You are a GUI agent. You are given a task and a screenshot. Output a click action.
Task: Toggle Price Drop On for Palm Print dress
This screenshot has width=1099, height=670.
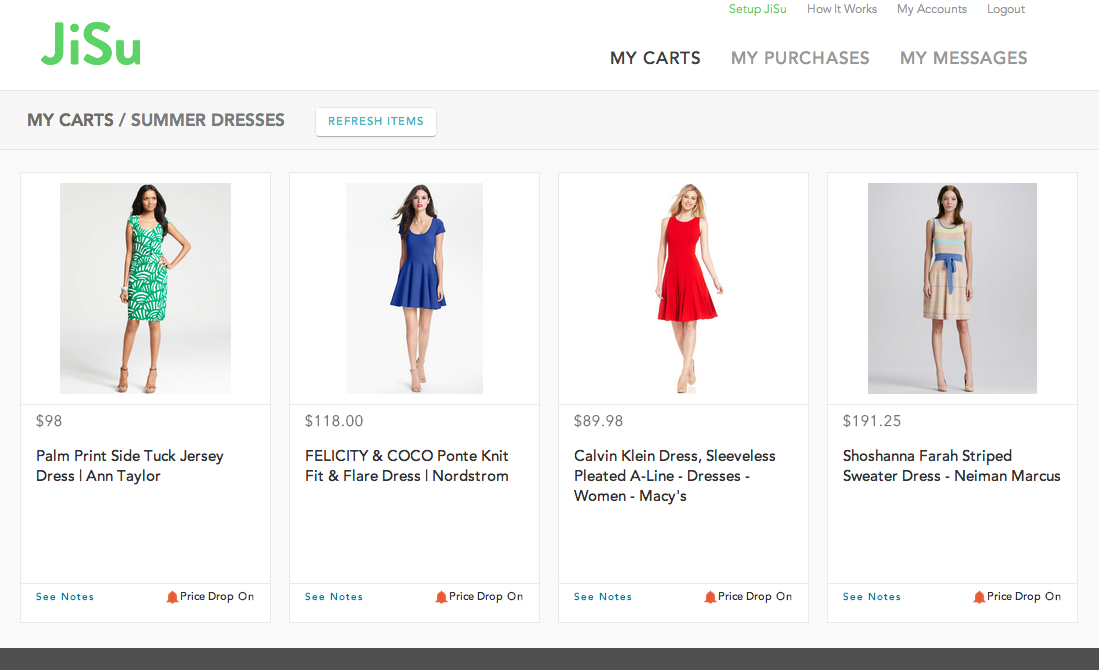pos(217,597)
